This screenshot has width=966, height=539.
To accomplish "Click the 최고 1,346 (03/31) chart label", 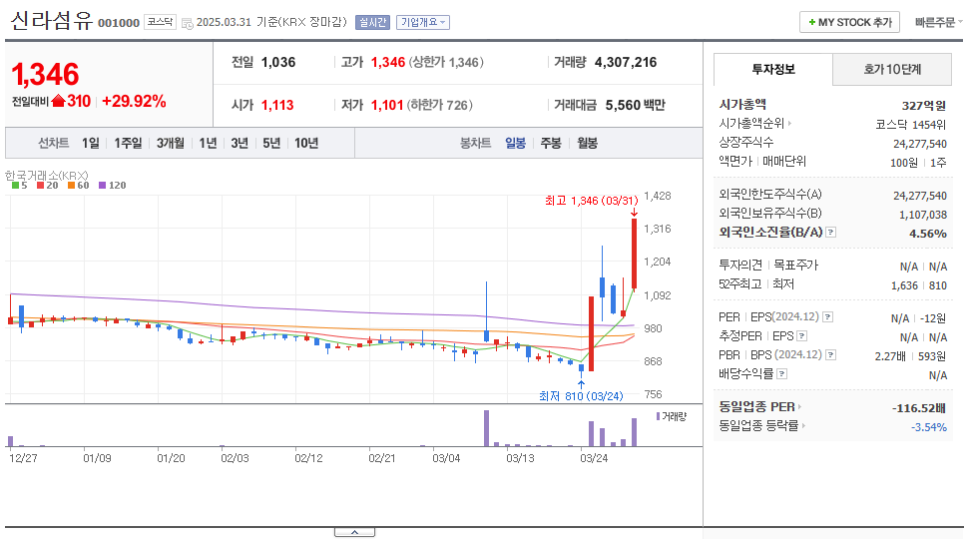I will [x=591, y=201].
